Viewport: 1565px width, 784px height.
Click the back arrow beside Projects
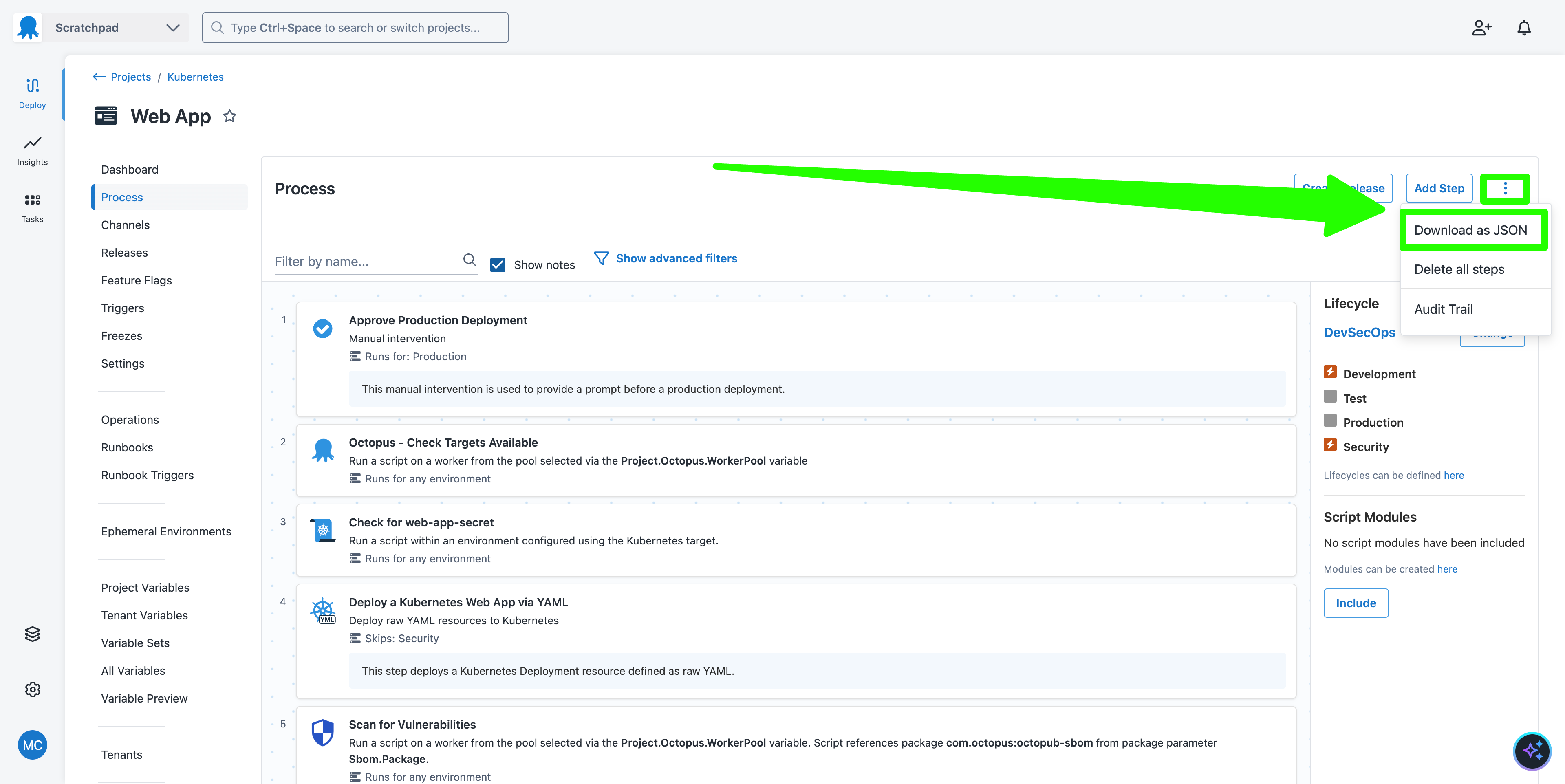click(x=99, y=77)
